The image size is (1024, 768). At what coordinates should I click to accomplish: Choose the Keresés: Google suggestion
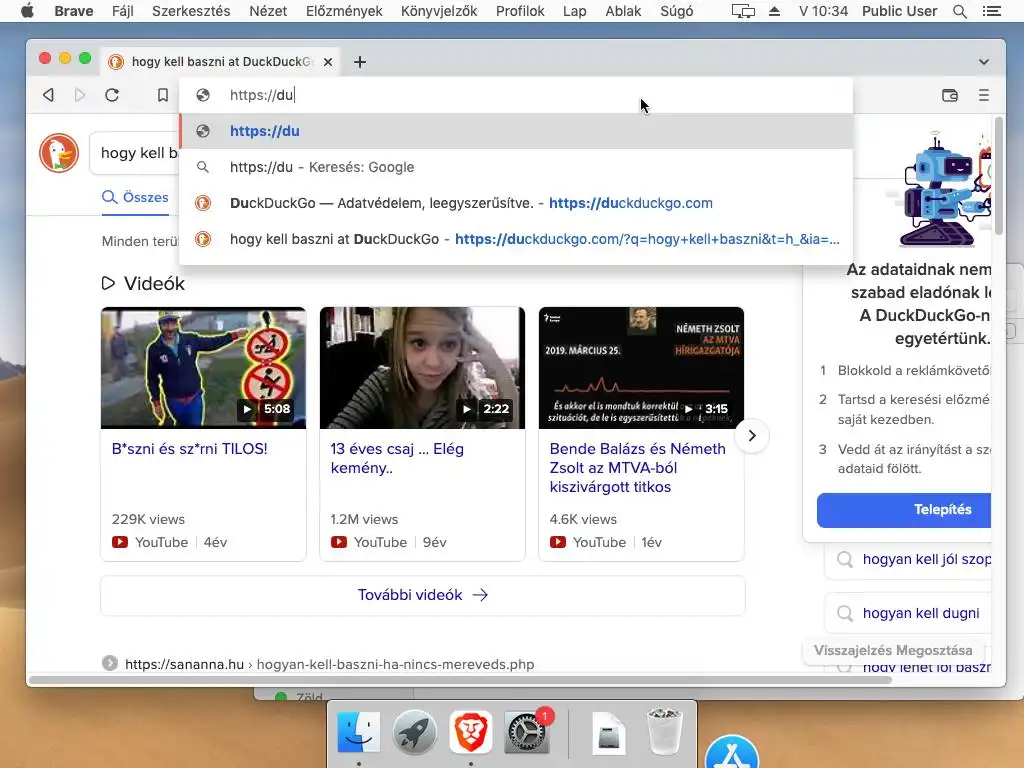coord(516,167)
